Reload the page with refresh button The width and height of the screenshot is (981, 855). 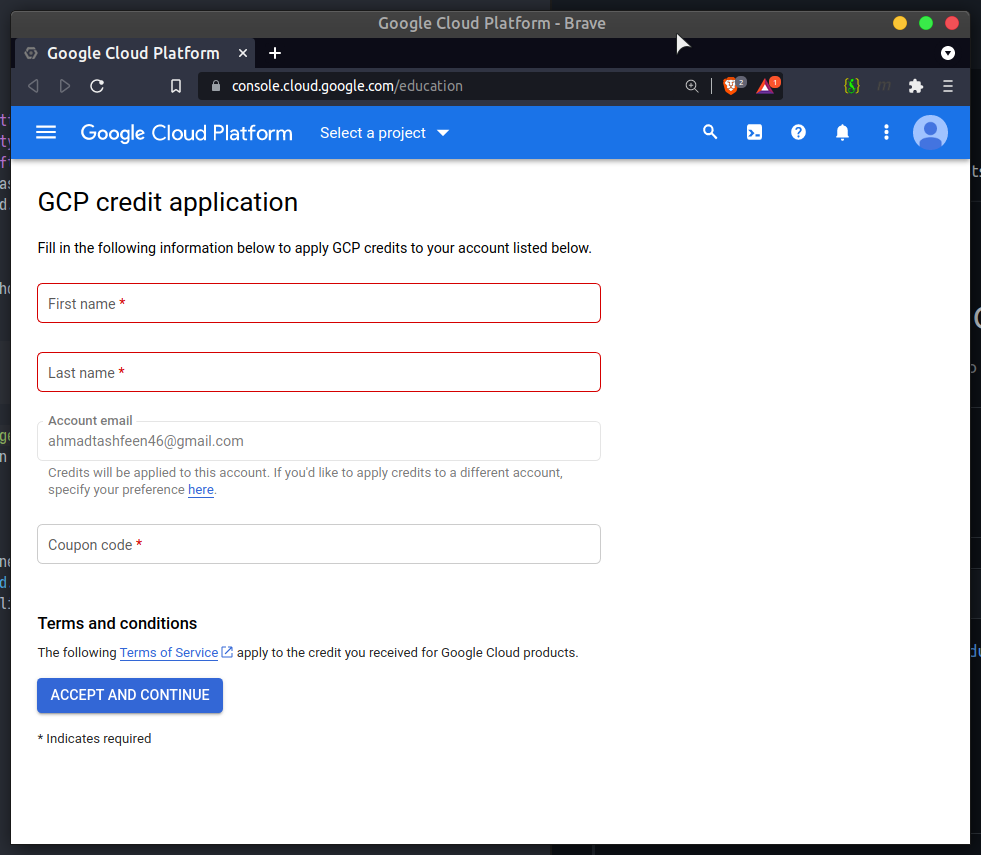tap(97, 86)
